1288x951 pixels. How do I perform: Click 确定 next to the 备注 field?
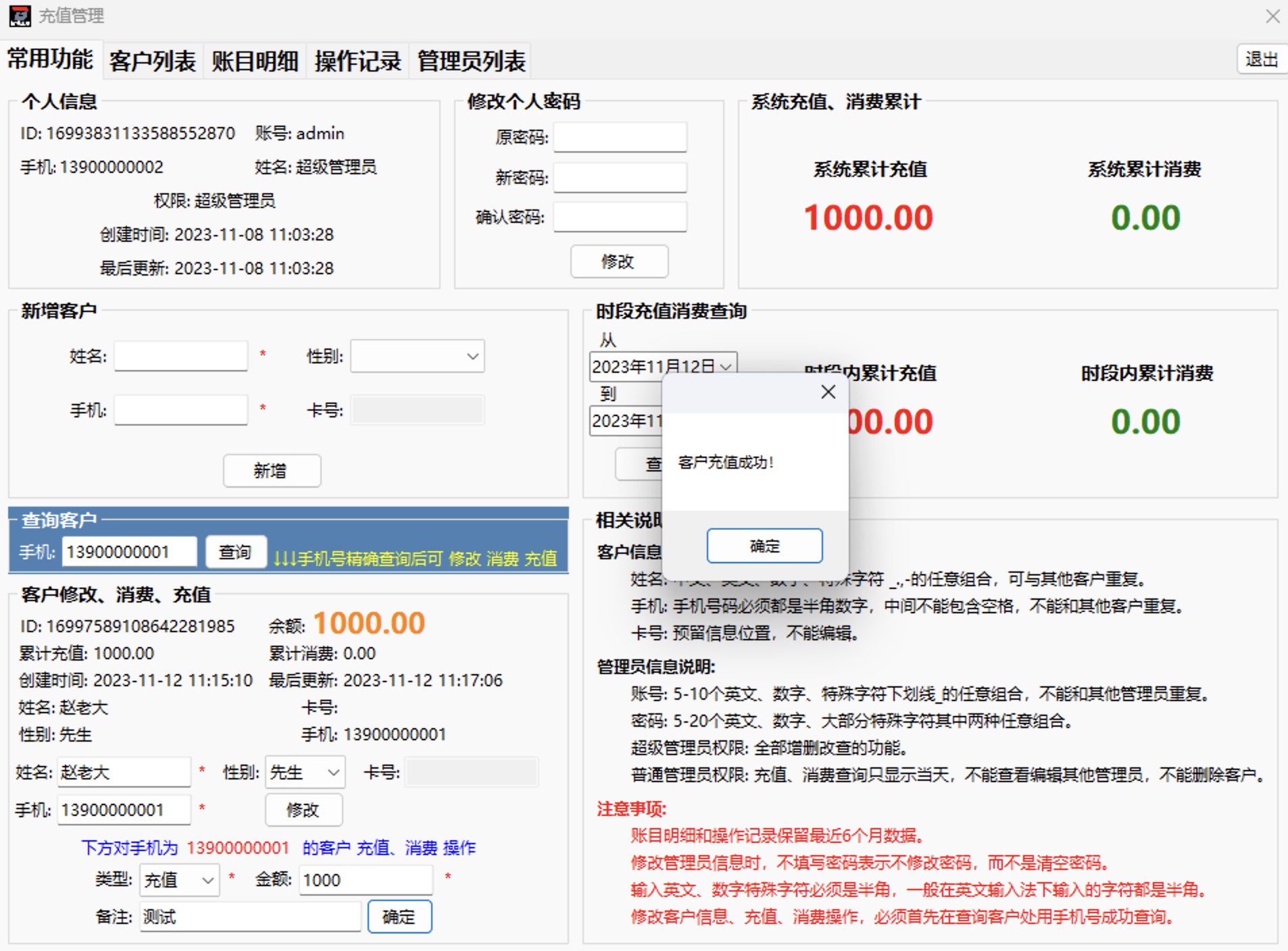pyautogui.click(x=399, y=917)
